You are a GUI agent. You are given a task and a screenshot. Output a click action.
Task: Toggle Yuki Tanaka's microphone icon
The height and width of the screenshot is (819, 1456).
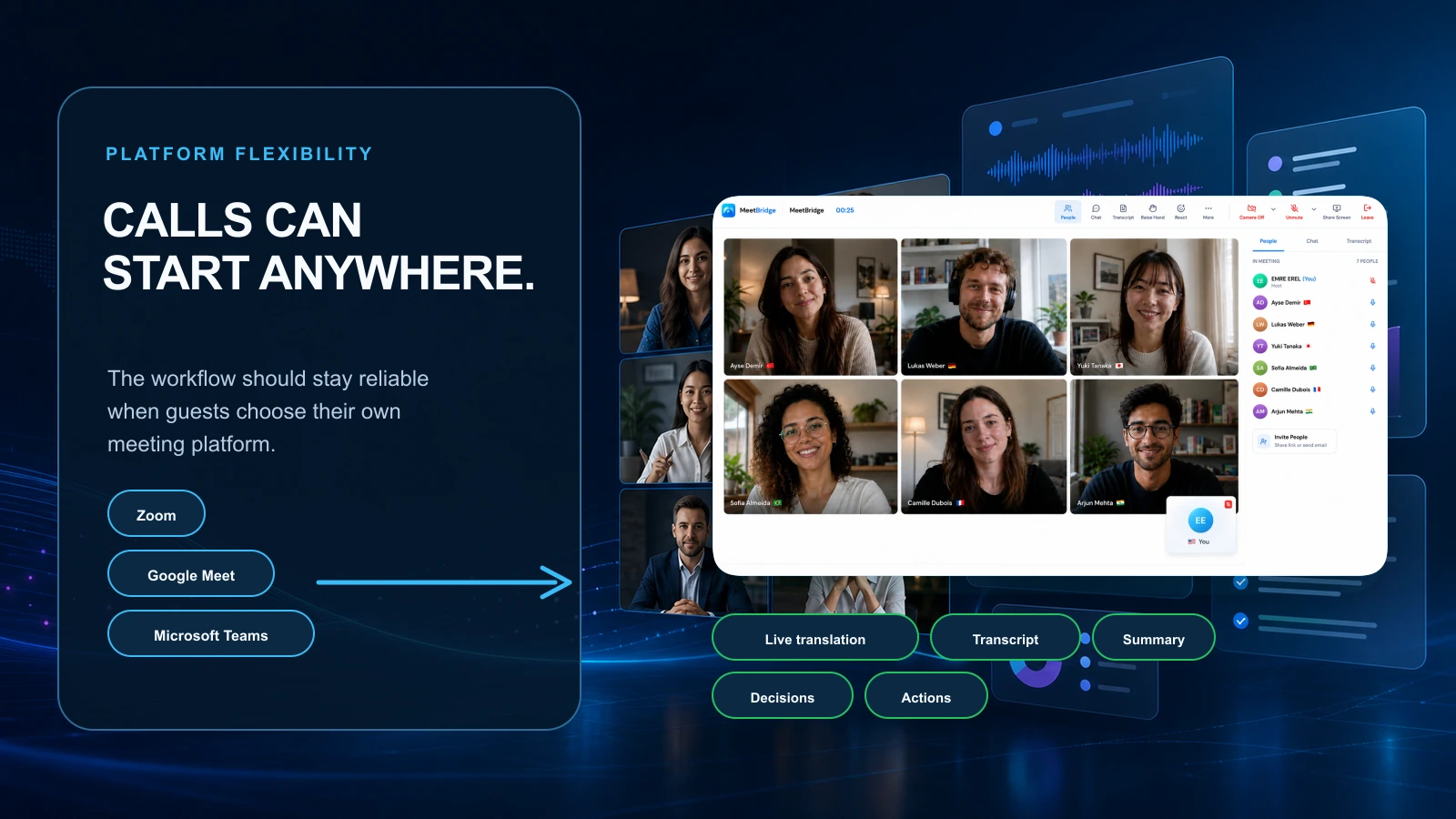[x=1372, y=346]
